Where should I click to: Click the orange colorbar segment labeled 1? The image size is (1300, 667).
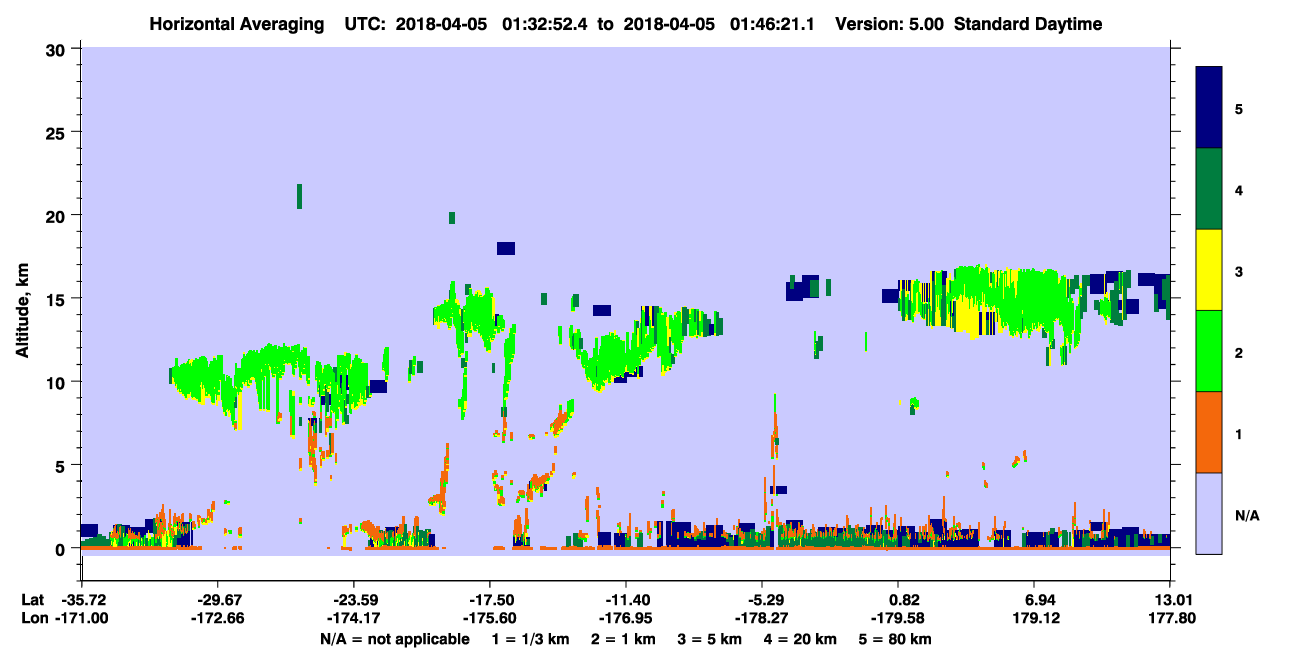coord(1209,432)
